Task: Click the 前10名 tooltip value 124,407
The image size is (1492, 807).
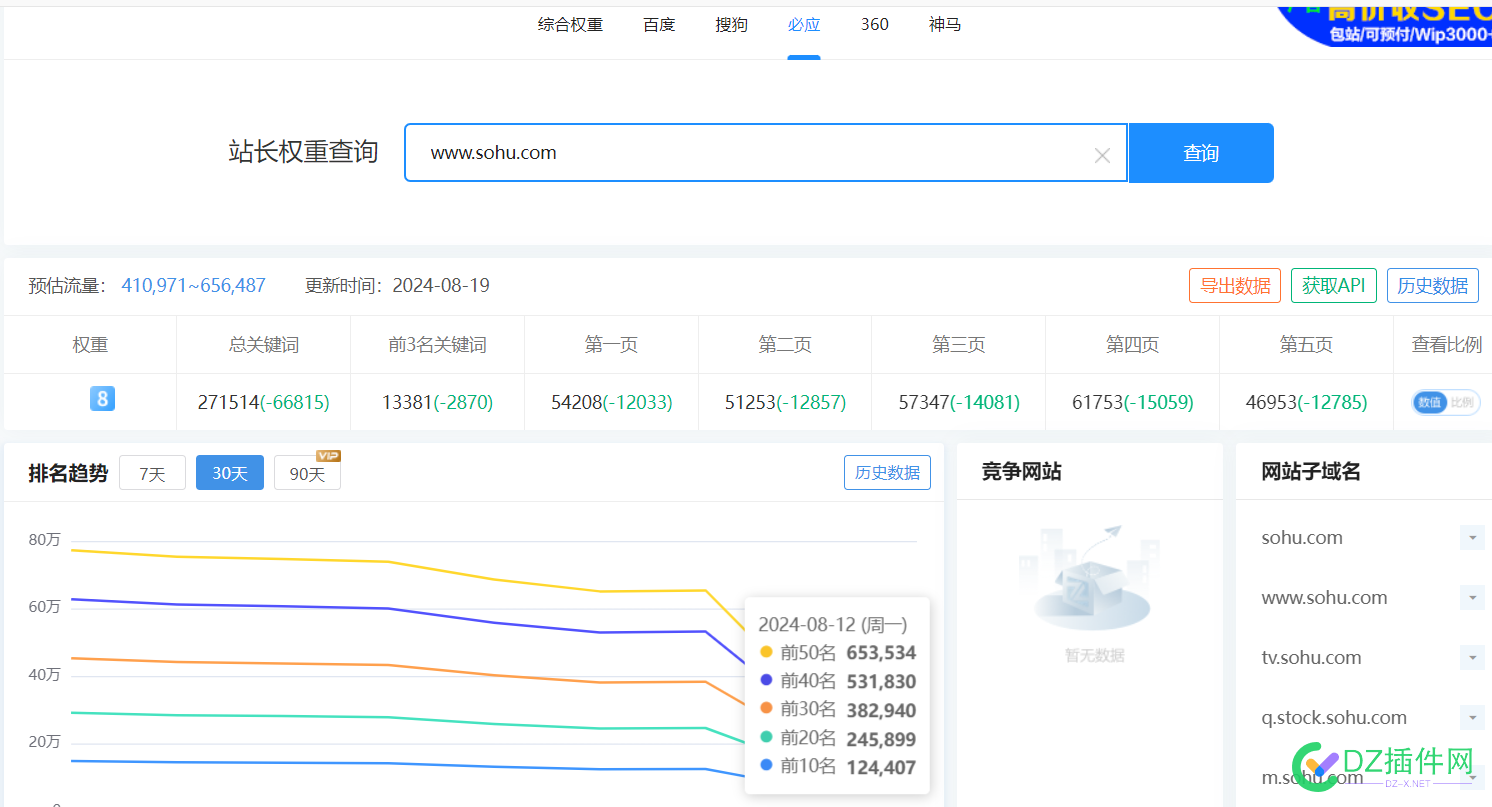Action: (x=881, y=768)
